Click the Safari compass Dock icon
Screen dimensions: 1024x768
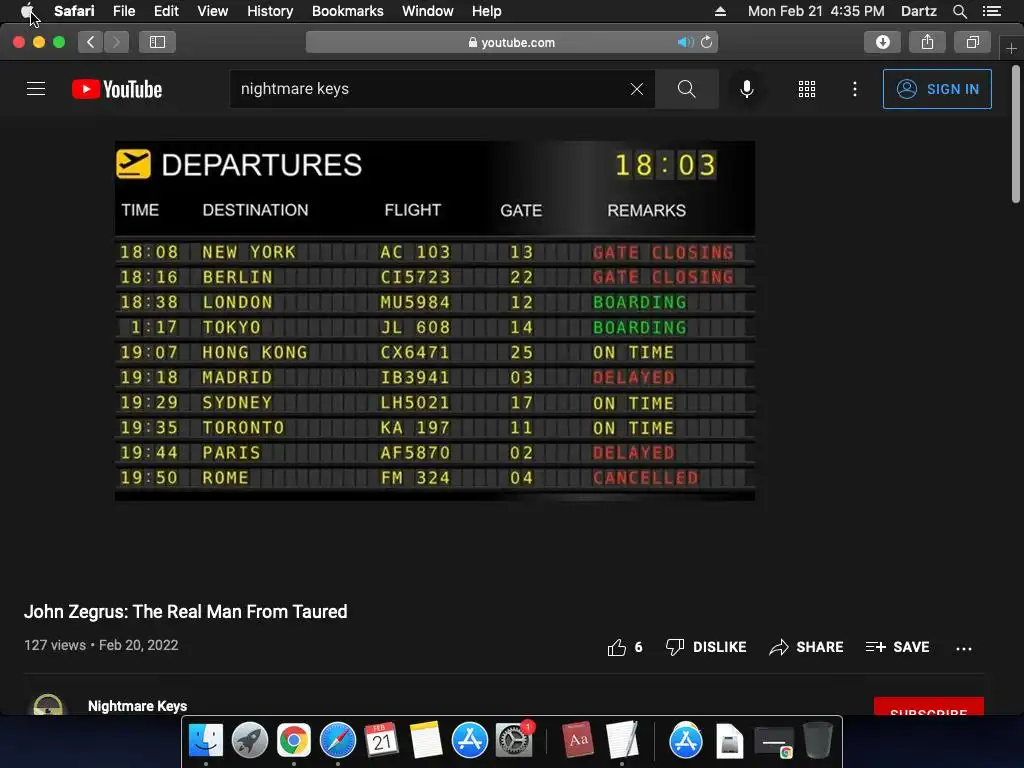coord(338,740)
